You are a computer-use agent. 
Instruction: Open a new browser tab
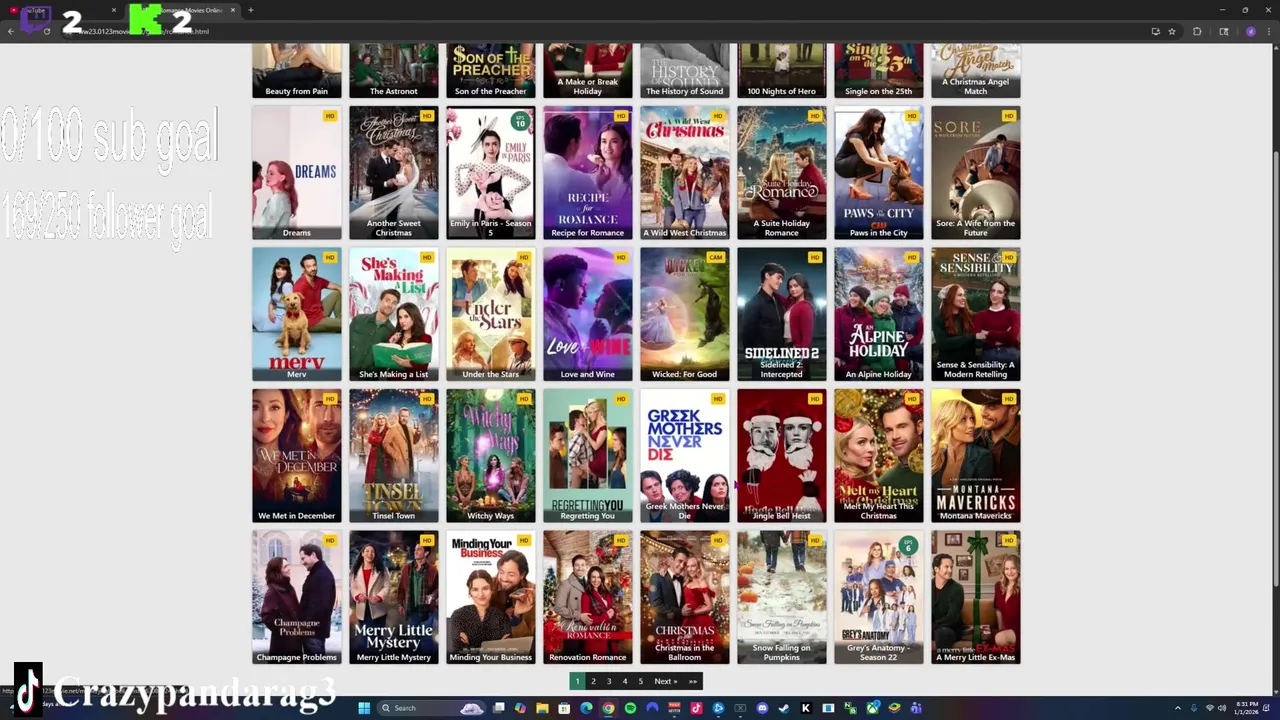(x=250, y=10)
